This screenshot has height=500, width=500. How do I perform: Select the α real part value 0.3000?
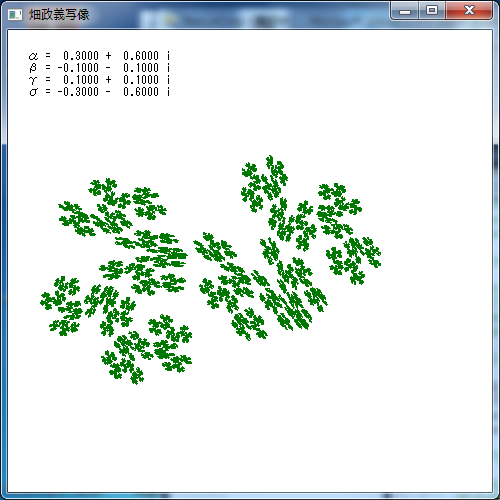coord(81,55)
